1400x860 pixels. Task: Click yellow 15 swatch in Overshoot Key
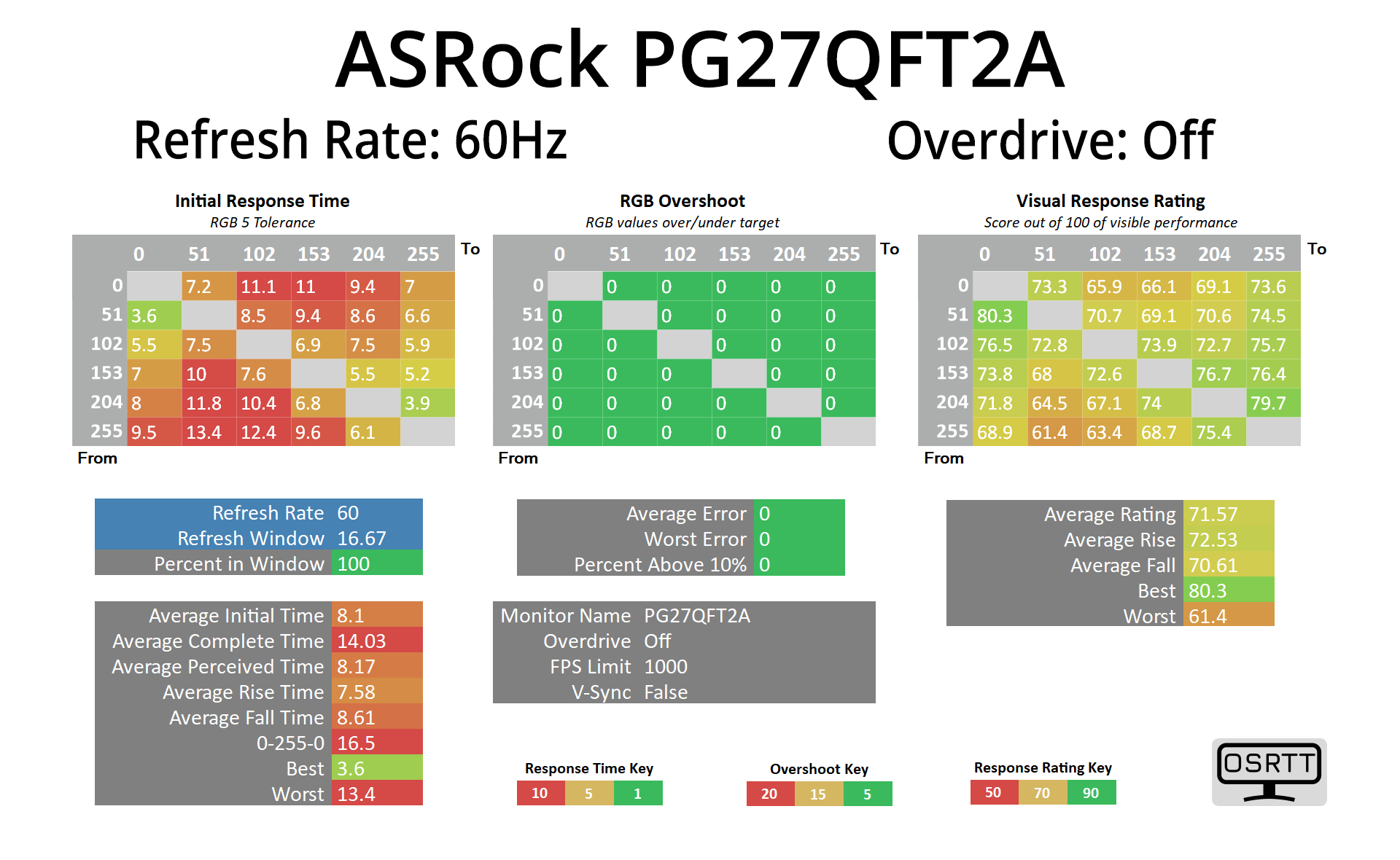818,794
